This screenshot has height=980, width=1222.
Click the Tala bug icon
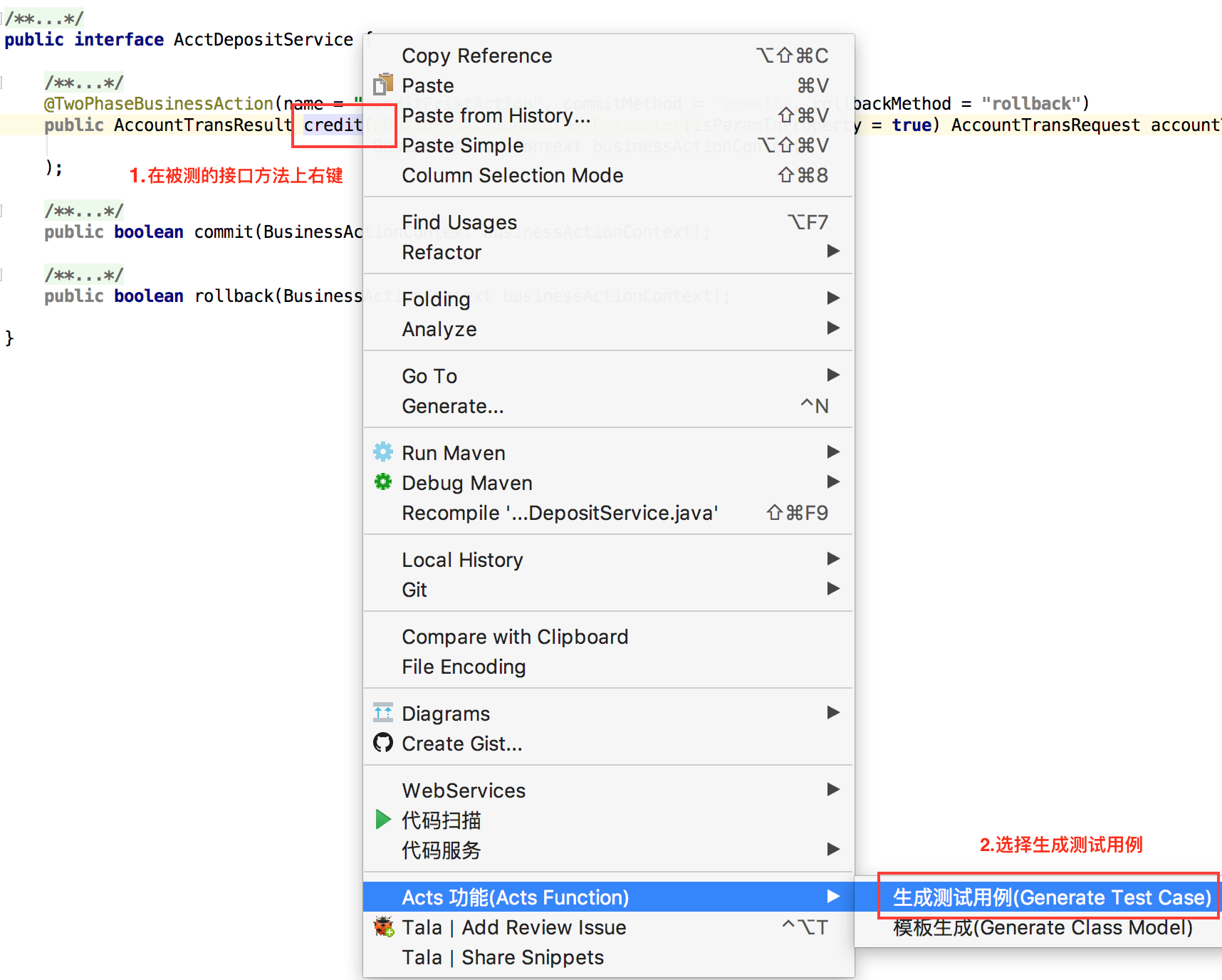pos(384,927)
